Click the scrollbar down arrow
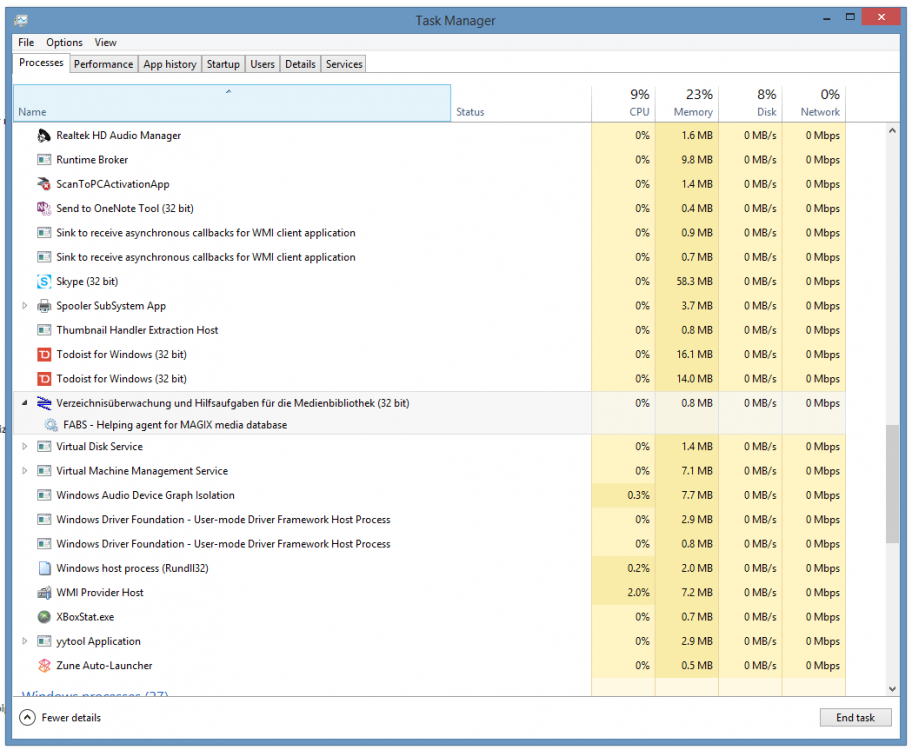 (892, 689)
